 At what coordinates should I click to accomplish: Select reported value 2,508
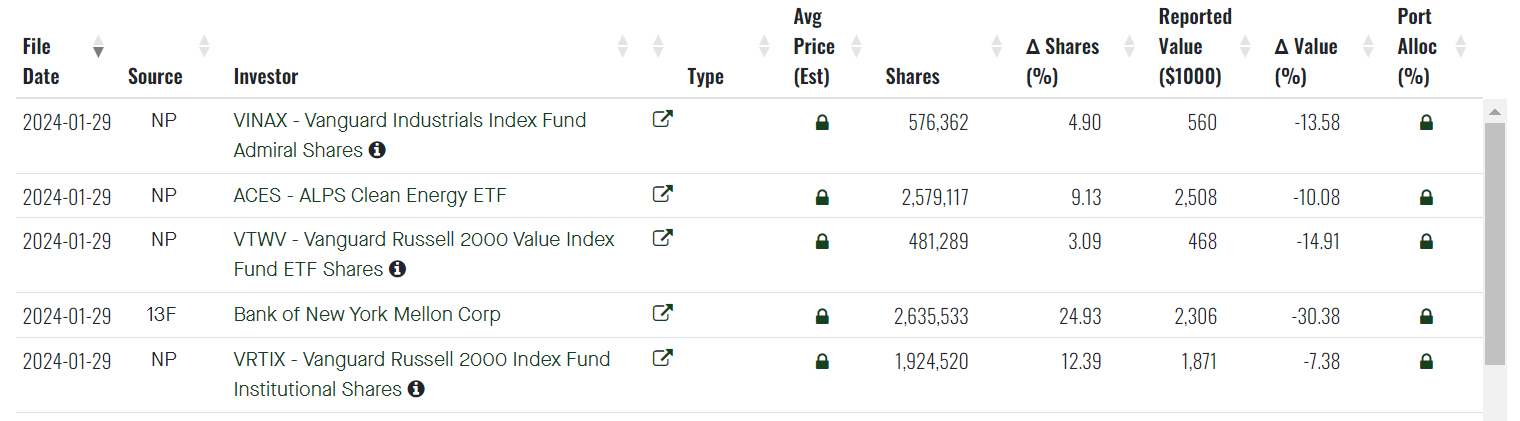[1196, 197]
